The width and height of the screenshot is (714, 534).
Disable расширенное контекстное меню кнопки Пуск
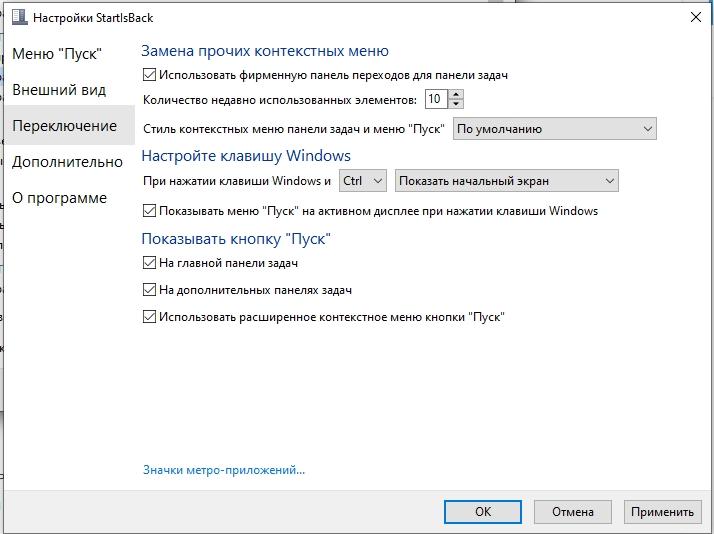(149, 316)
